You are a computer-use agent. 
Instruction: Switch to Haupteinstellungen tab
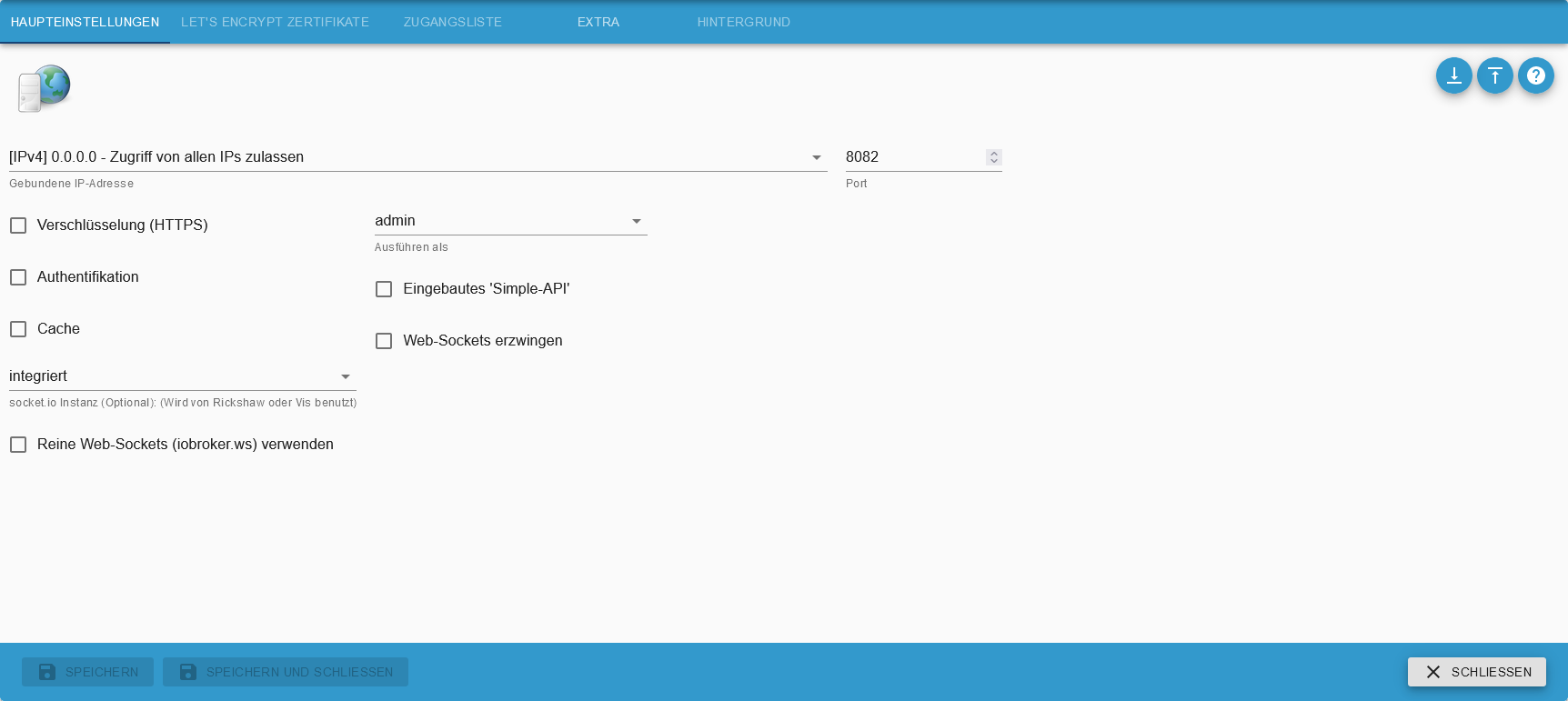click(85, 22)
